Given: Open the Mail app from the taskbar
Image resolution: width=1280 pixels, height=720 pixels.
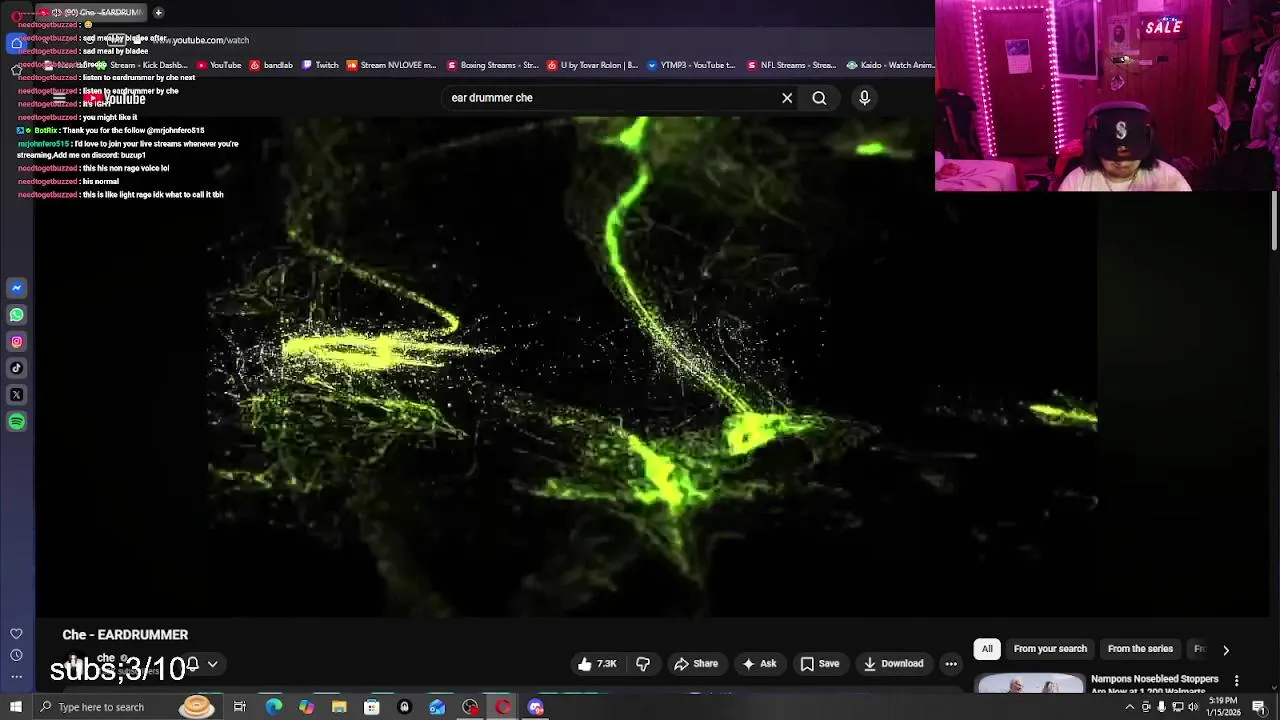Looking at the screenshot, I should pyautogui.click(x=437, y=707).
